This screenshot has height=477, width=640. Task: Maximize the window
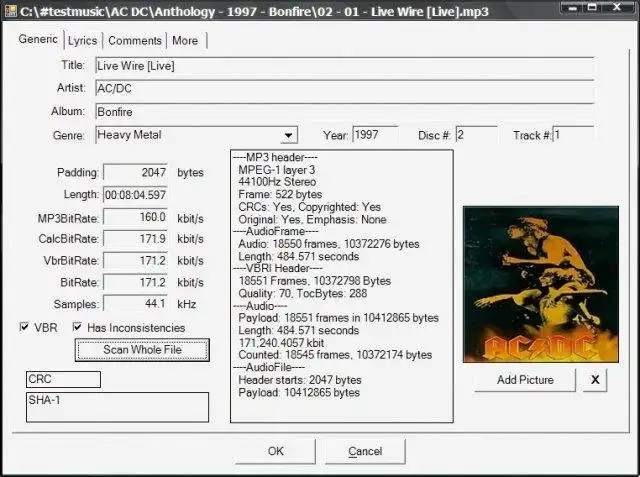click(x=592, y=7)
